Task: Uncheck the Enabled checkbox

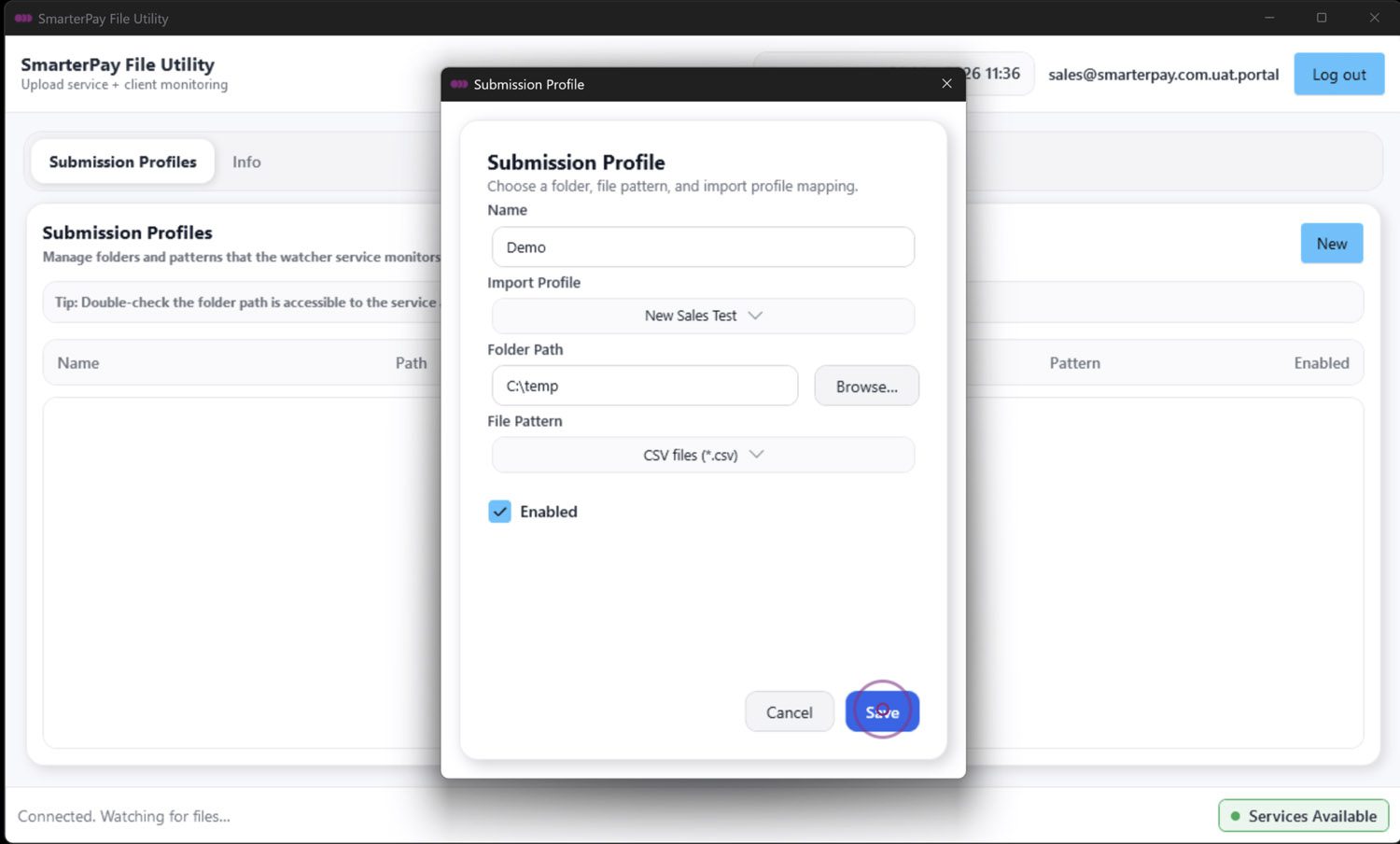Action: click(x=499, y=512)
